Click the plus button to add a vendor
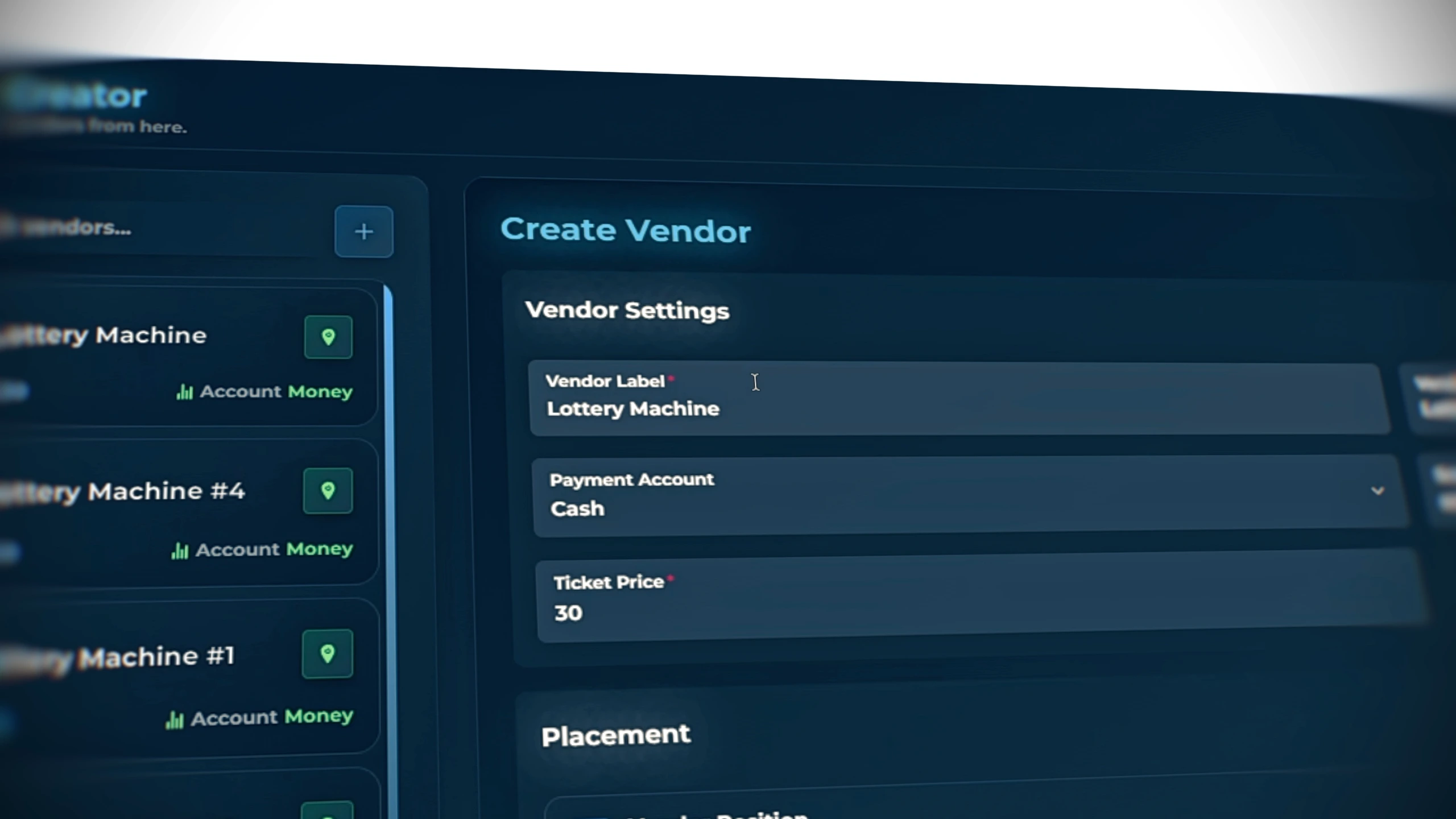Image resolution: width=1456 pixels, height=819 pixels. pos(364,231)
